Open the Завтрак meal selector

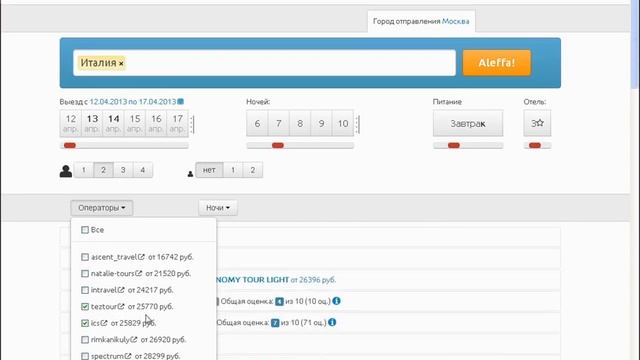(x=468, y=123)
